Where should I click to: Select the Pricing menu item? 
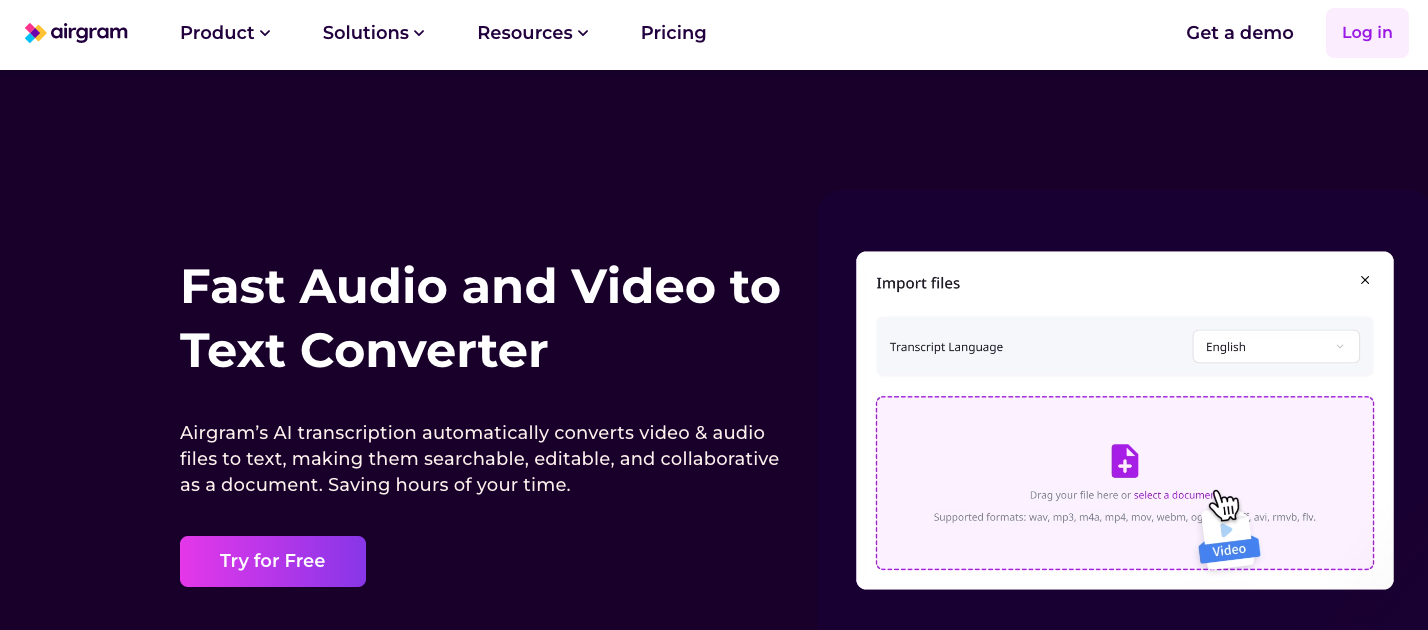pyautogui.click(x=673, y=33)
